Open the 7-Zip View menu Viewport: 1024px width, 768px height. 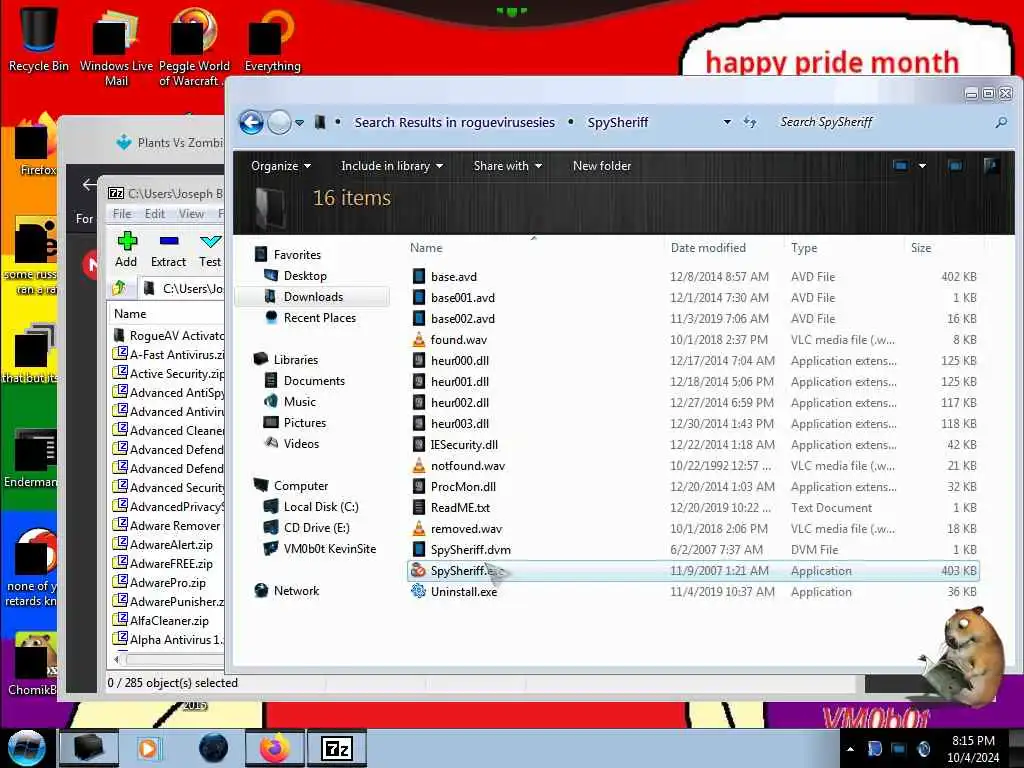[x=191, y=214]
